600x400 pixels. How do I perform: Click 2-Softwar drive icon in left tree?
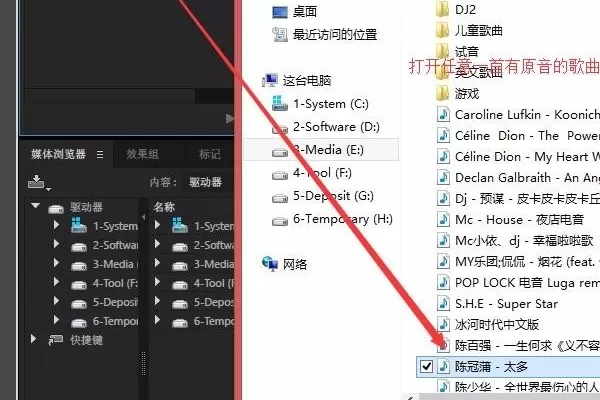click(x=79, y=247)
